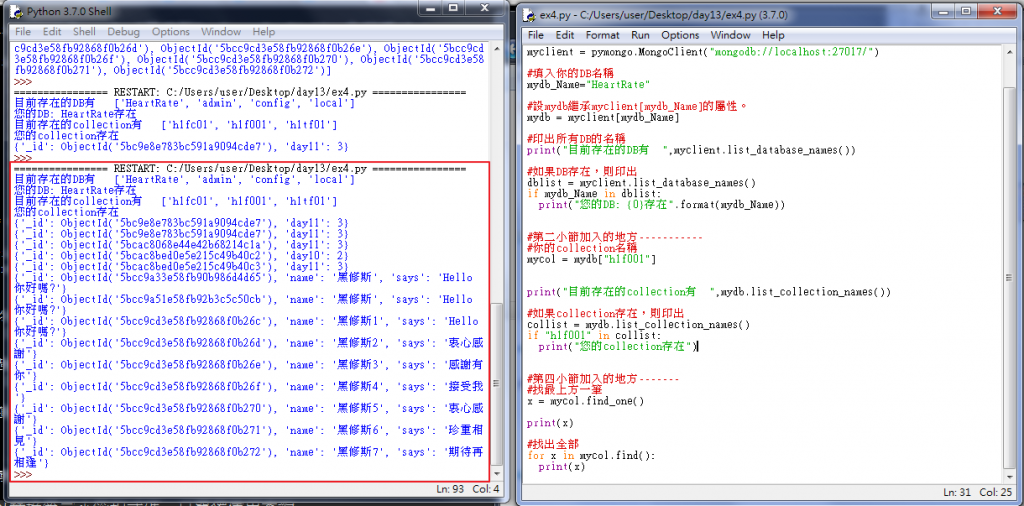Click 'Col: 4' in Shell status bar

click(x=487, y=489)
